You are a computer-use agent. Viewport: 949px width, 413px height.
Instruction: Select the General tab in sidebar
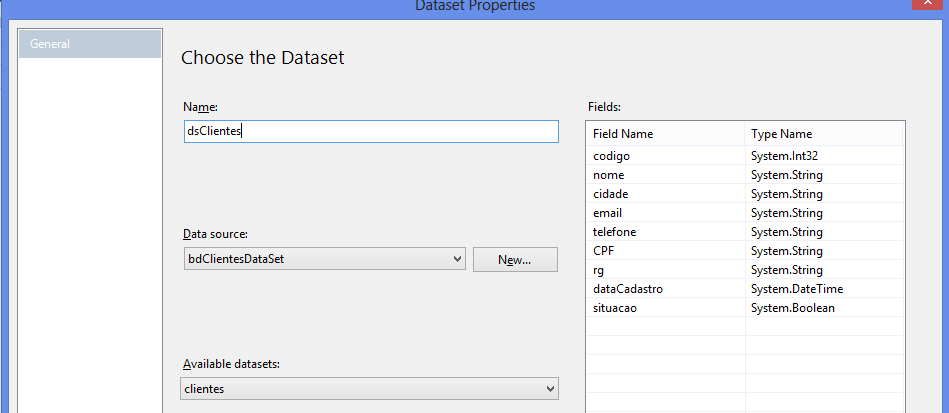coord(90,44)
